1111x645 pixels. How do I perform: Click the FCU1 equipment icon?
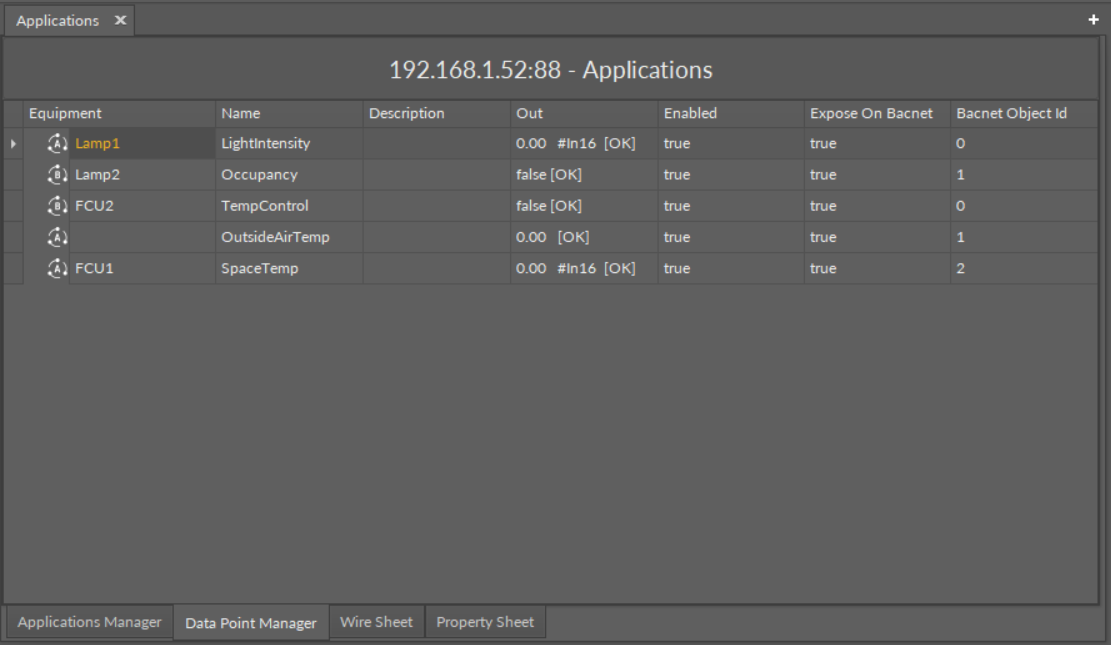57,268
